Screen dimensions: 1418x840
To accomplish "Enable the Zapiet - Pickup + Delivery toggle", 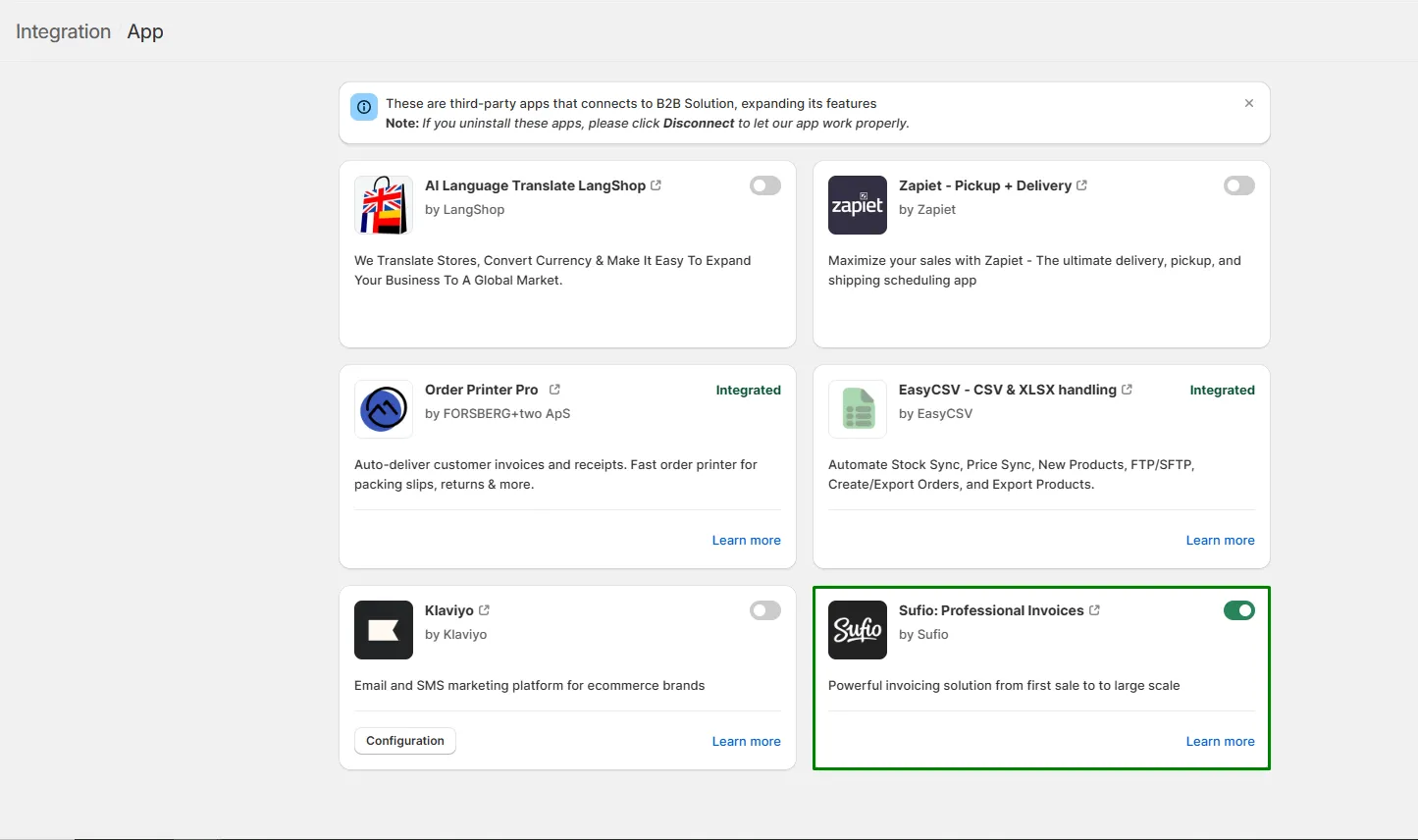I will pyautogui.click(x=1239, y=185).
